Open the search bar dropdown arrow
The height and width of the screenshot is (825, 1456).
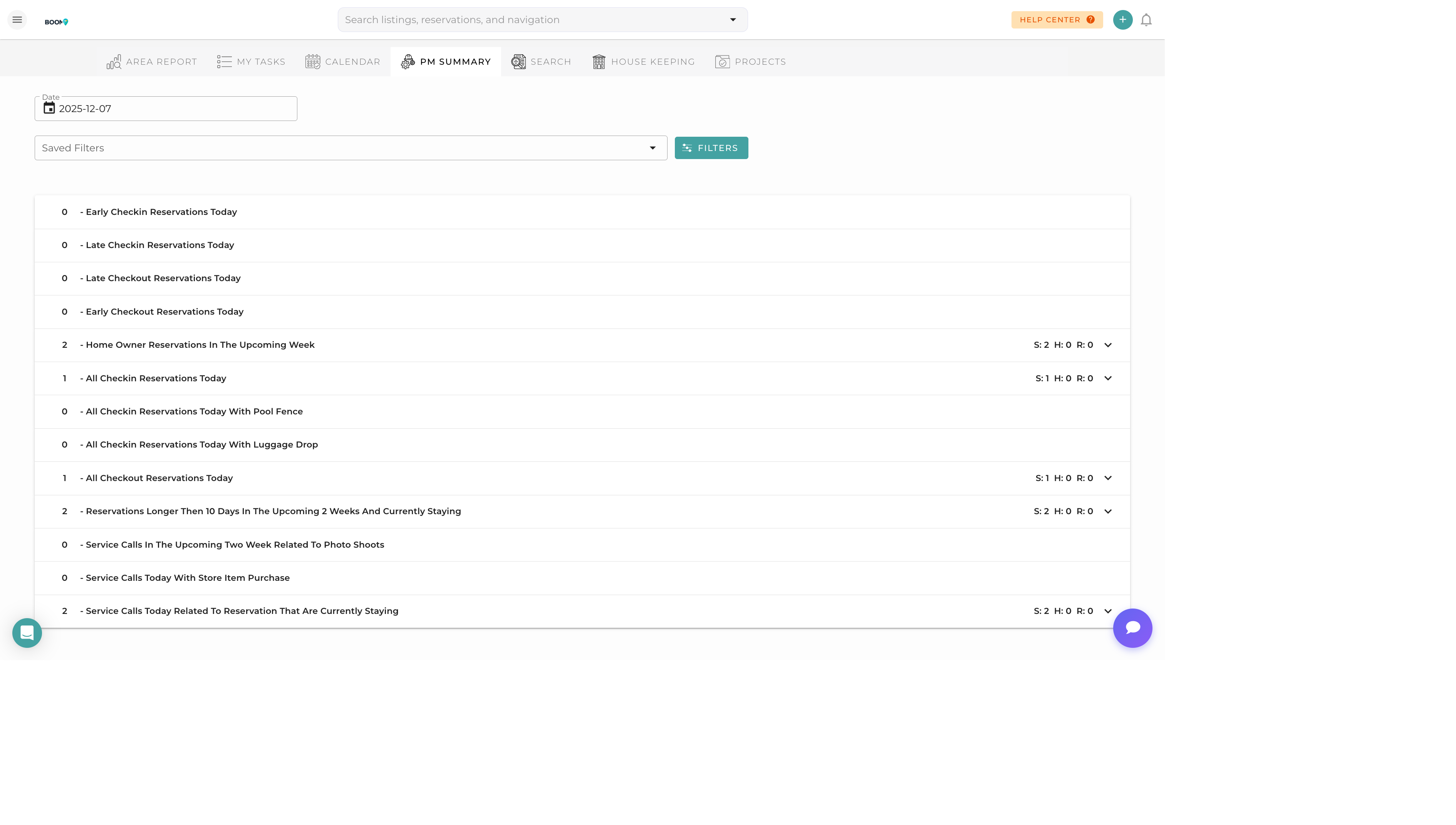click(733, 19)
